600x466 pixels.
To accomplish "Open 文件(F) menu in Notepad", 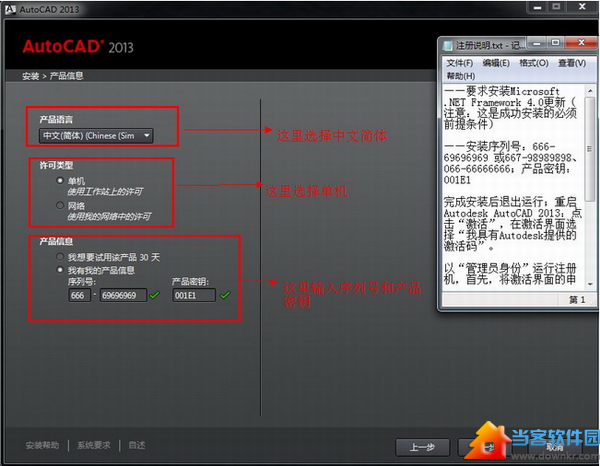I will 460,63.
